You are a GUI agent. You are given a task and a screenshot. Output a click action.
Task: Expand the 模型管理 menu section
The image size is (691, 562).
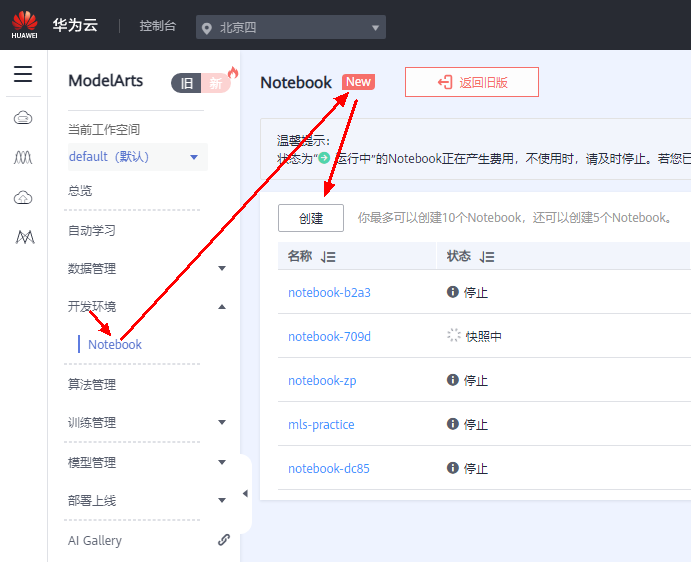pyautogui.click(x=222, y=462)
